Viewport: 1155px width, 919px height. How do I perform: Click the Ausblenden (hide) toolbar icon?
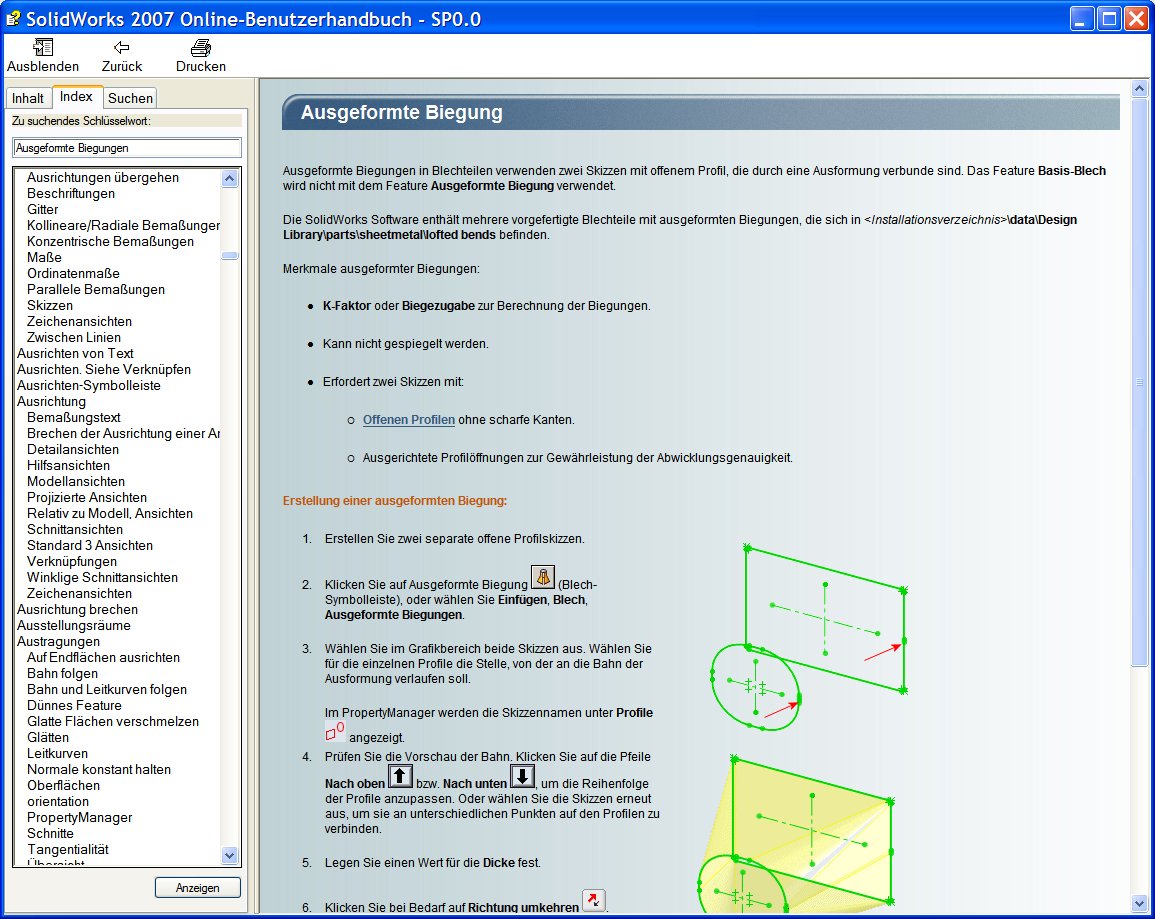tap(43, 47)
